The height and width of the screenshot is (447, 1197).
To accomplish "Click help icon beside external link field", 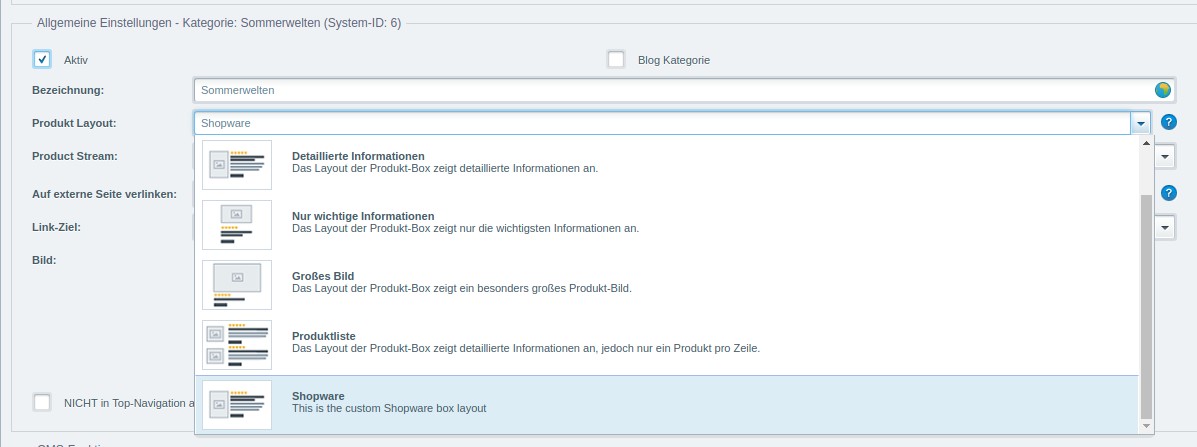I will point(1168,193).
